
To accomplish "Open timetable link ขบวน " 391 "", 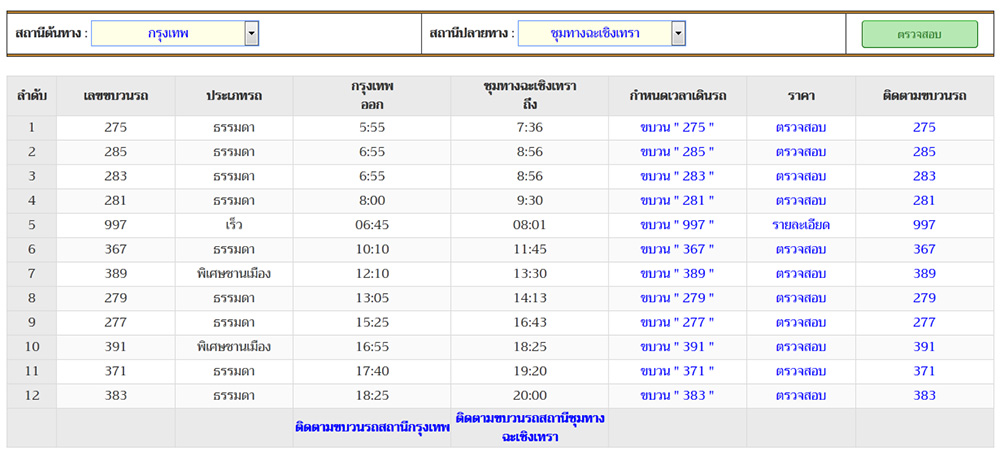I will pyautogui.click(x=677, y=347).
